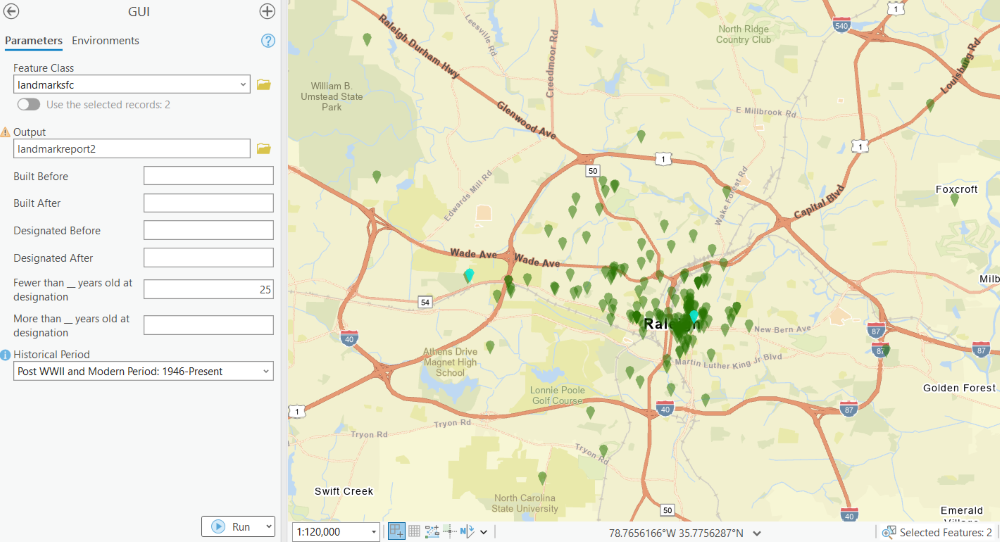The image size is (1000, 542).
Task: Browse for Feature Class with folder icon
Action: [x=264, y=85]
